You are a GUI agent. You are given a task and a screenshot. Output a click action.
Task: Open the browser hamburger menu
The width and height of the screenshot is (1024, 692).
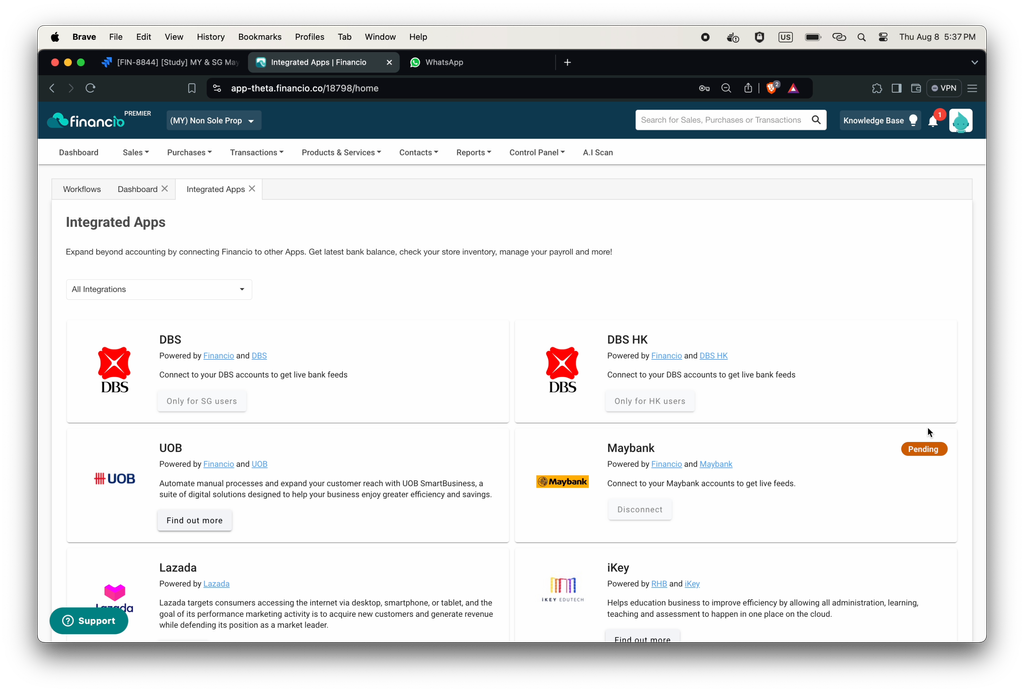(x=972, y=88)
